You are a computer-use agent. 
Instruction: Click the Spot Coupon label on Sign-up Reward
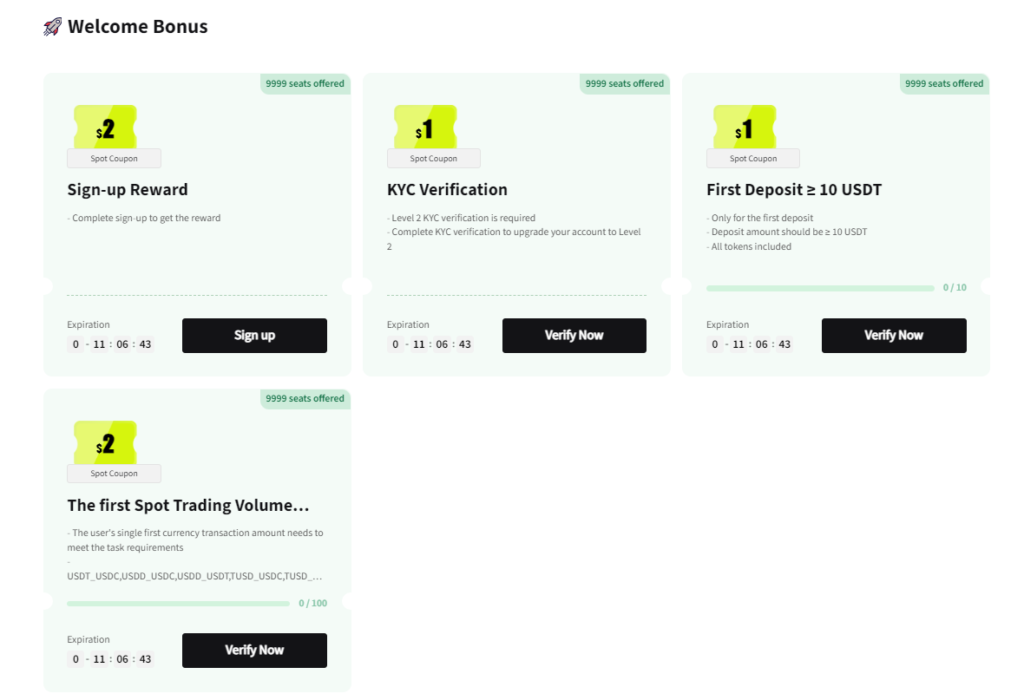tap(114, 158)
